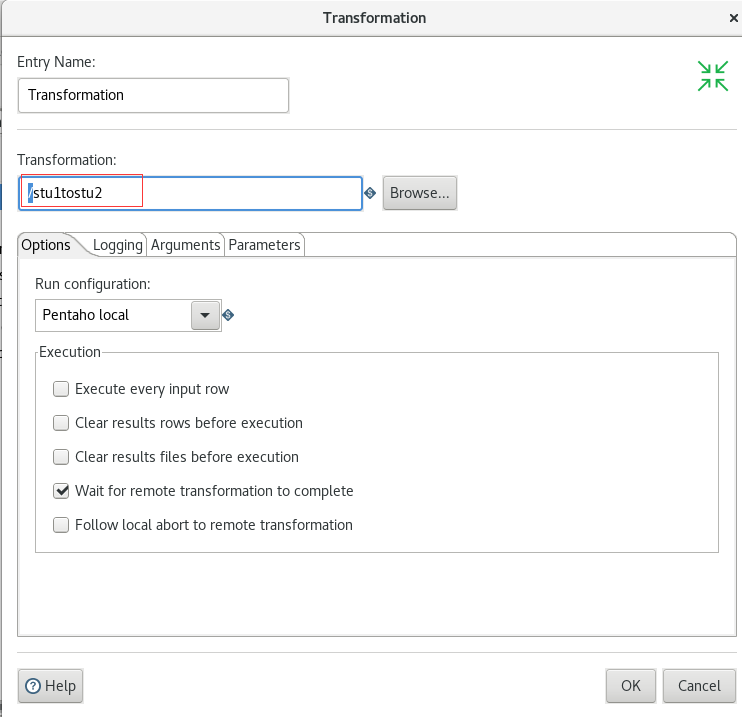Tick Clear results files before execution
The height and width of the screenshot is (717, 742).
61,457
